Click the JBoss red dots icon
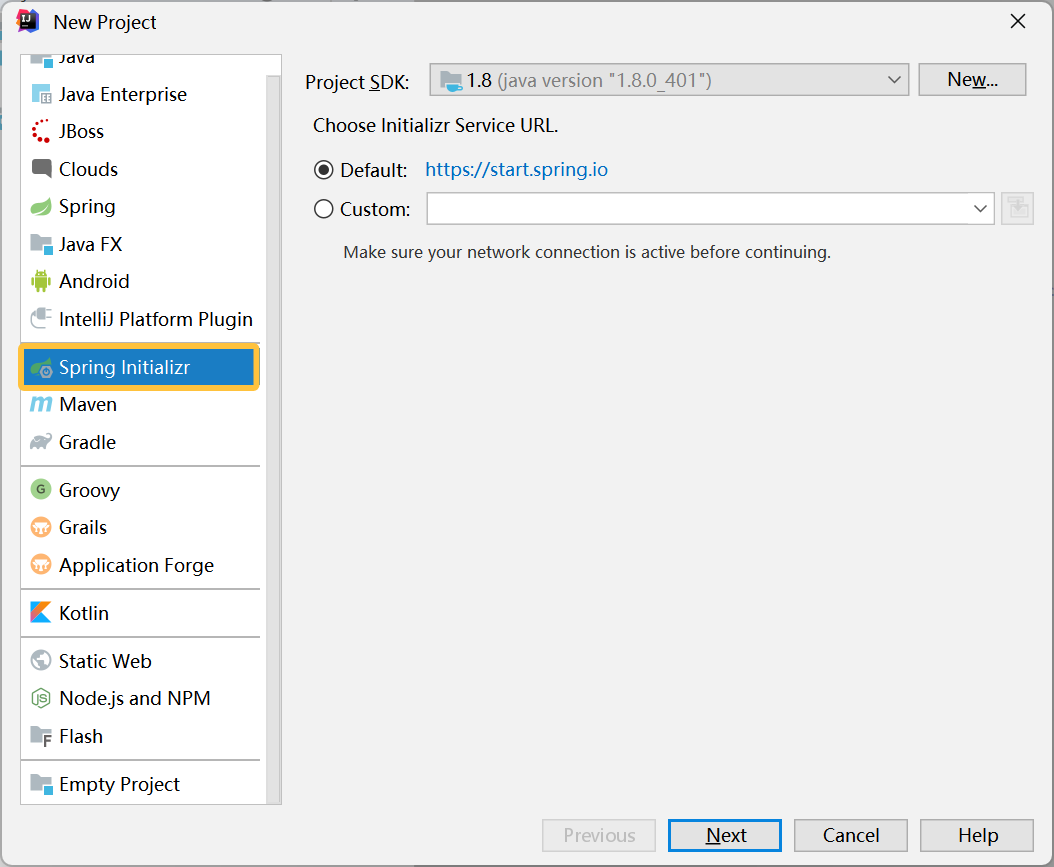Viewport: 1054px width, 867px height. [x=41, y=131]
